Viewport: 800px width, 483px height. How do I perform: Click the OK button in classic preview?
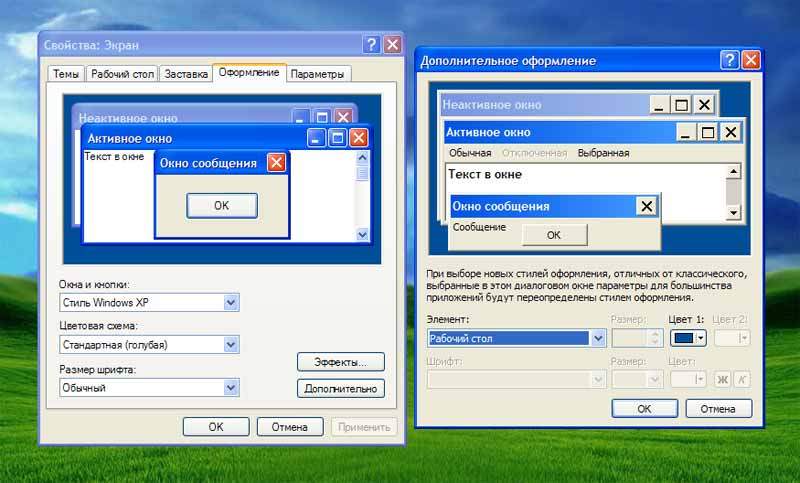coord(554,235)
